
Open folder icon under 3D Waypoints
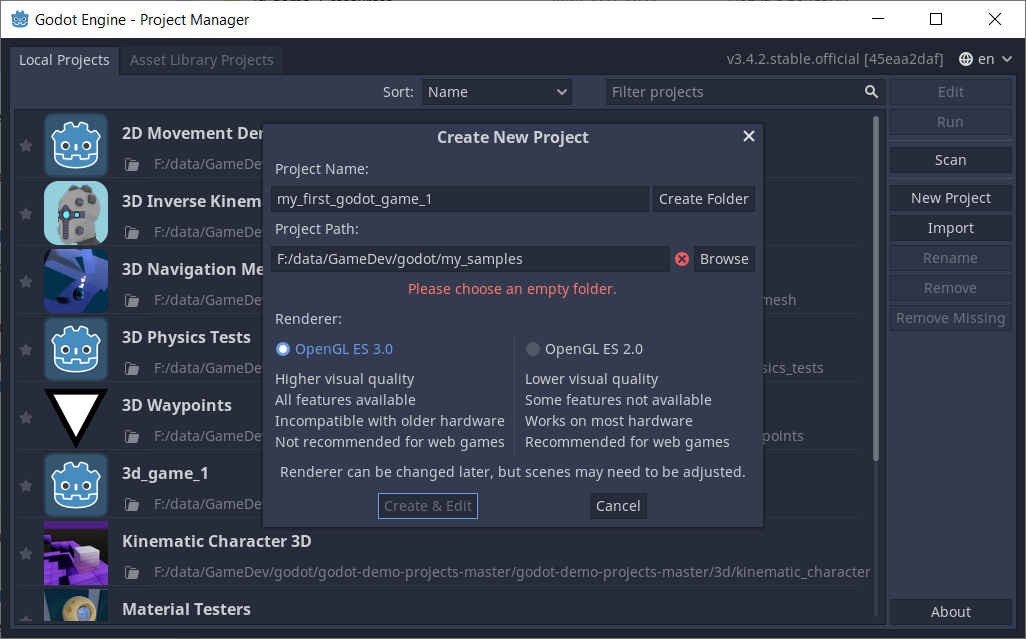pos(132,436)
